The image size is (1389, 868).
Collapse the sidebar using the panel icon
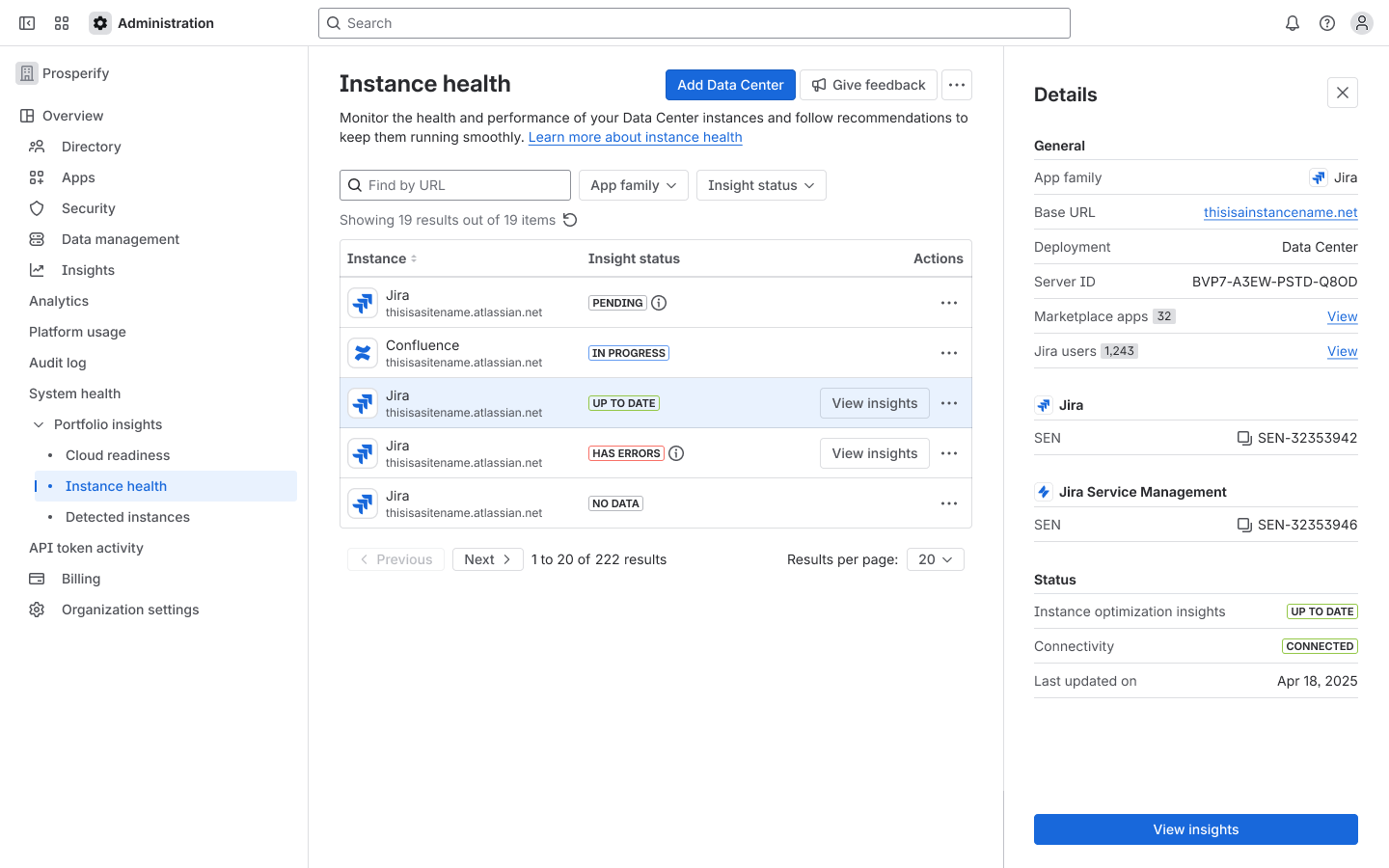27,23
